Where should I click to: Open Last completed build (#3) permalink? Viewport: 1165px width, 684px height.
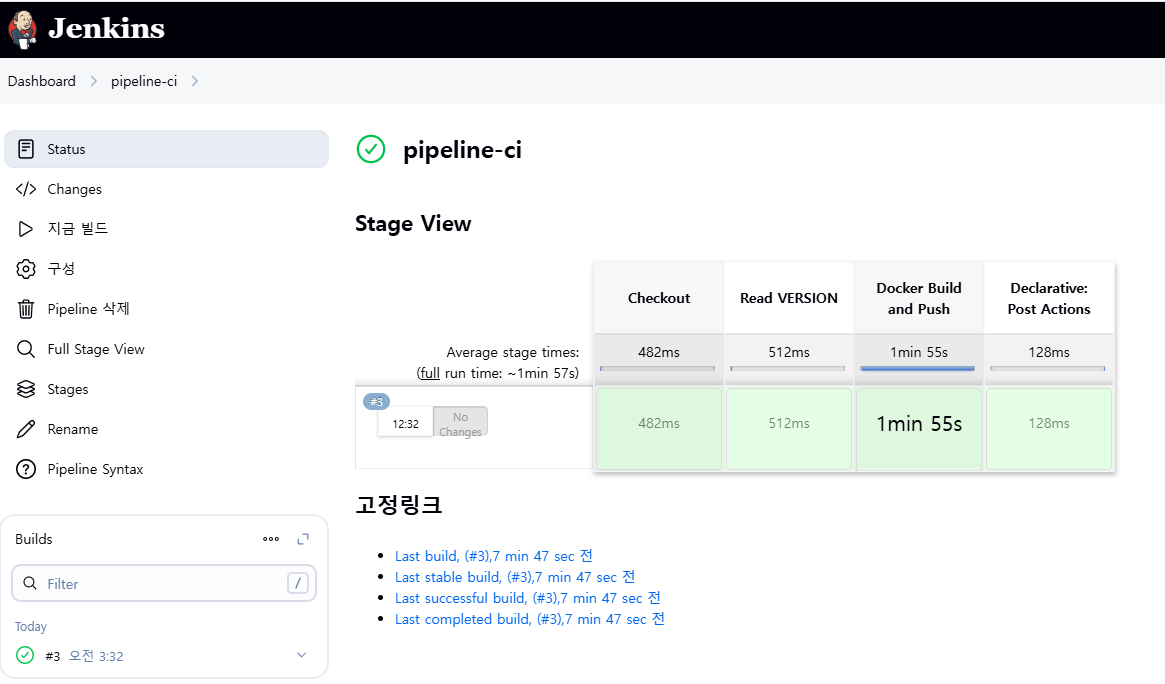click(x=530, y=619)
